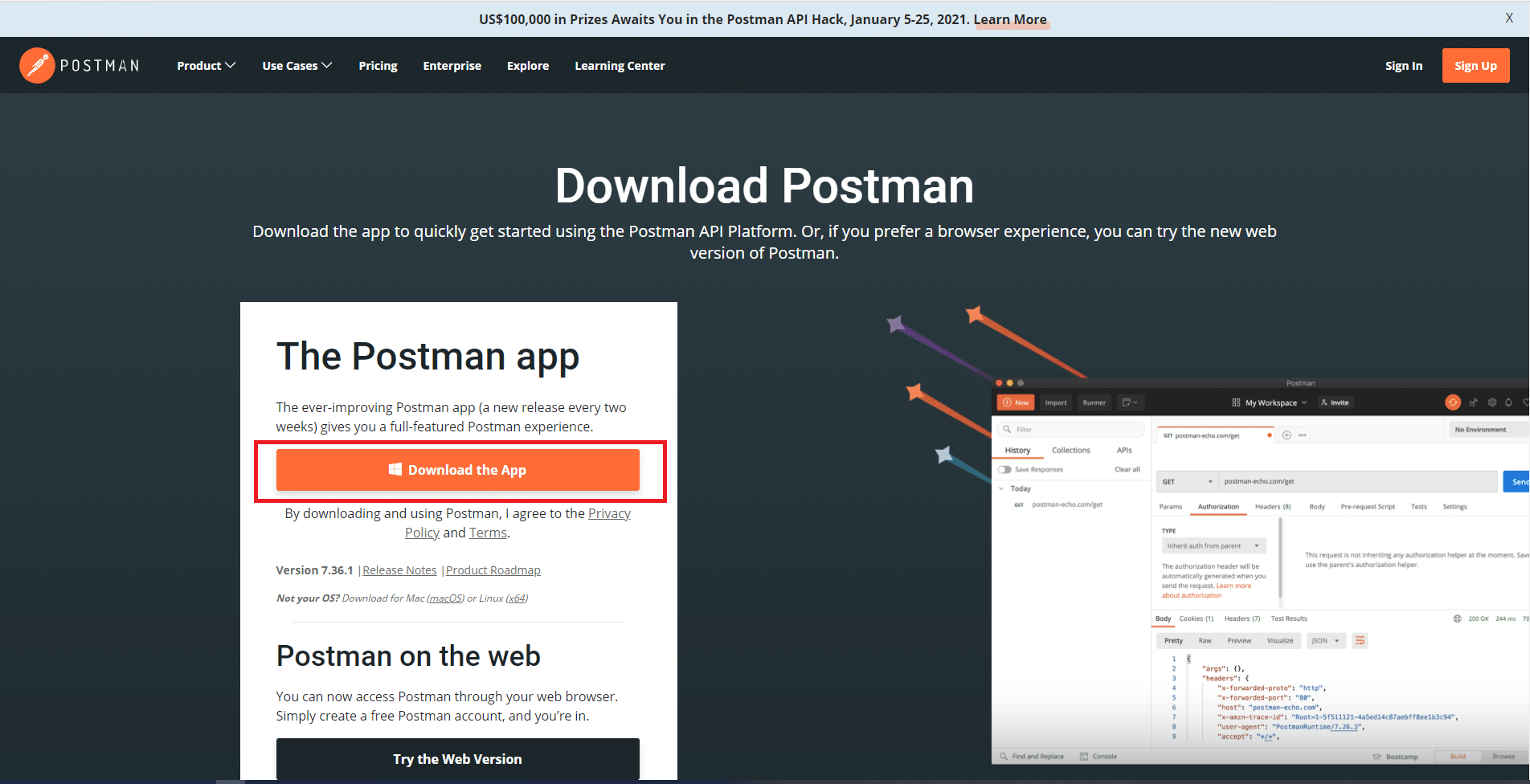Screen dimensions: 1530x784
Task: Click the Sign In link
Action: (x=1403, y=66)
